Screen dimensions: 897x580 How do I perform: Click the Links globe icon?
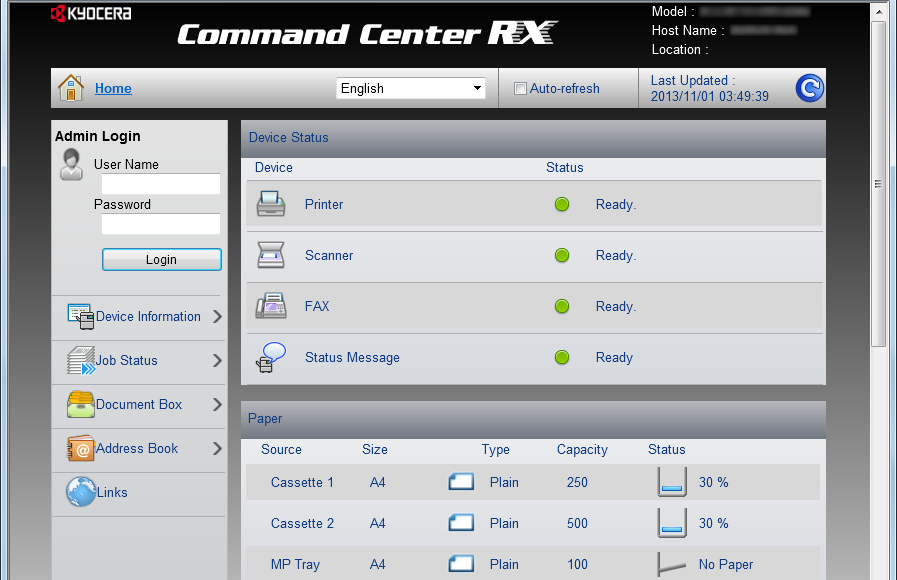[81, 492]
